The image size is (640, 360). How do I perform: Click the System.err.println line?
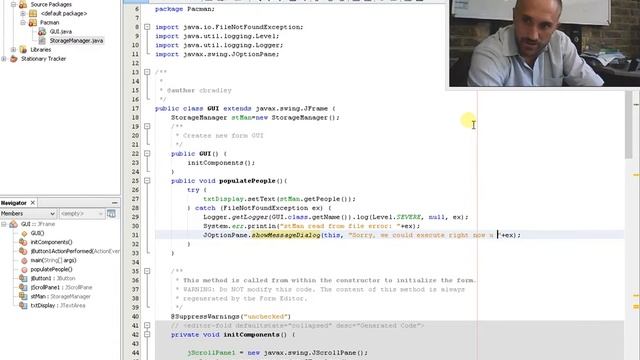click(311, 226)
